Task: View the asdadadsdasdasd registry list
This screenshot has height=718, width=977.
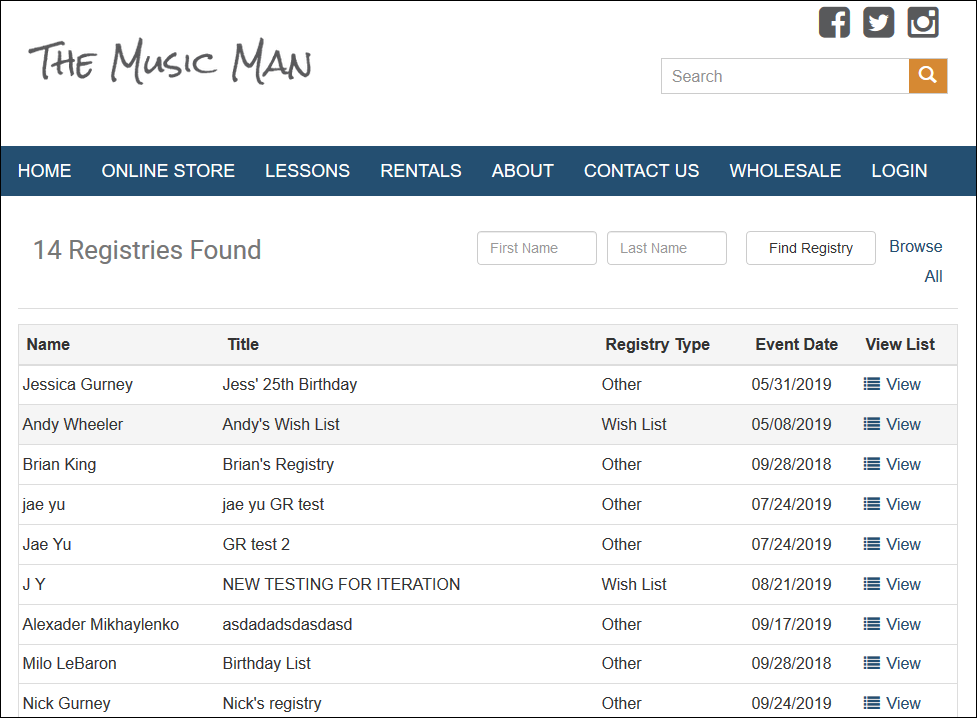Action: coord(903,624)
